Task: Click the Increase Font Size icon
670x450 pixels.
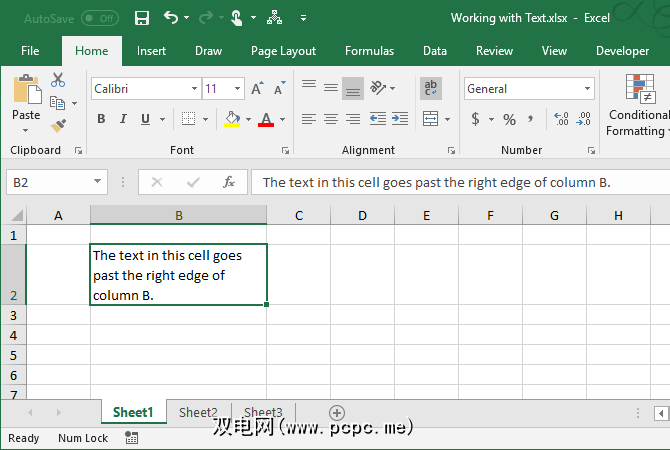Action: (257, 89)
